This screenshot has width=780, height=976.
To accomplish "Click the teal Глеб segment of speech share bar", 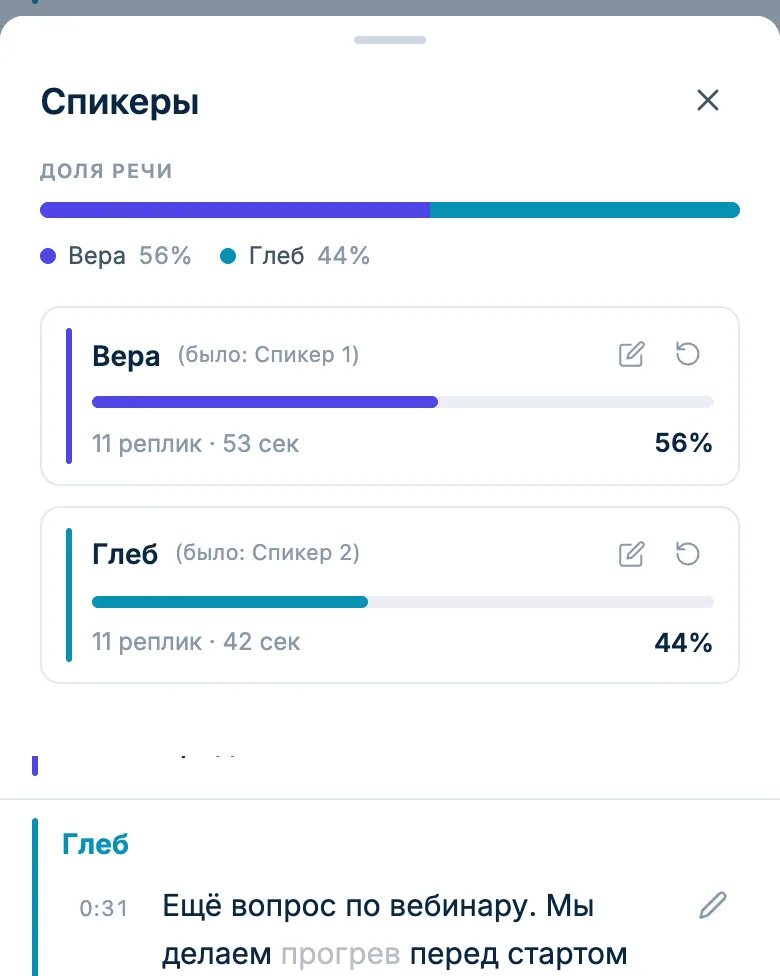I will pos(585,210).
